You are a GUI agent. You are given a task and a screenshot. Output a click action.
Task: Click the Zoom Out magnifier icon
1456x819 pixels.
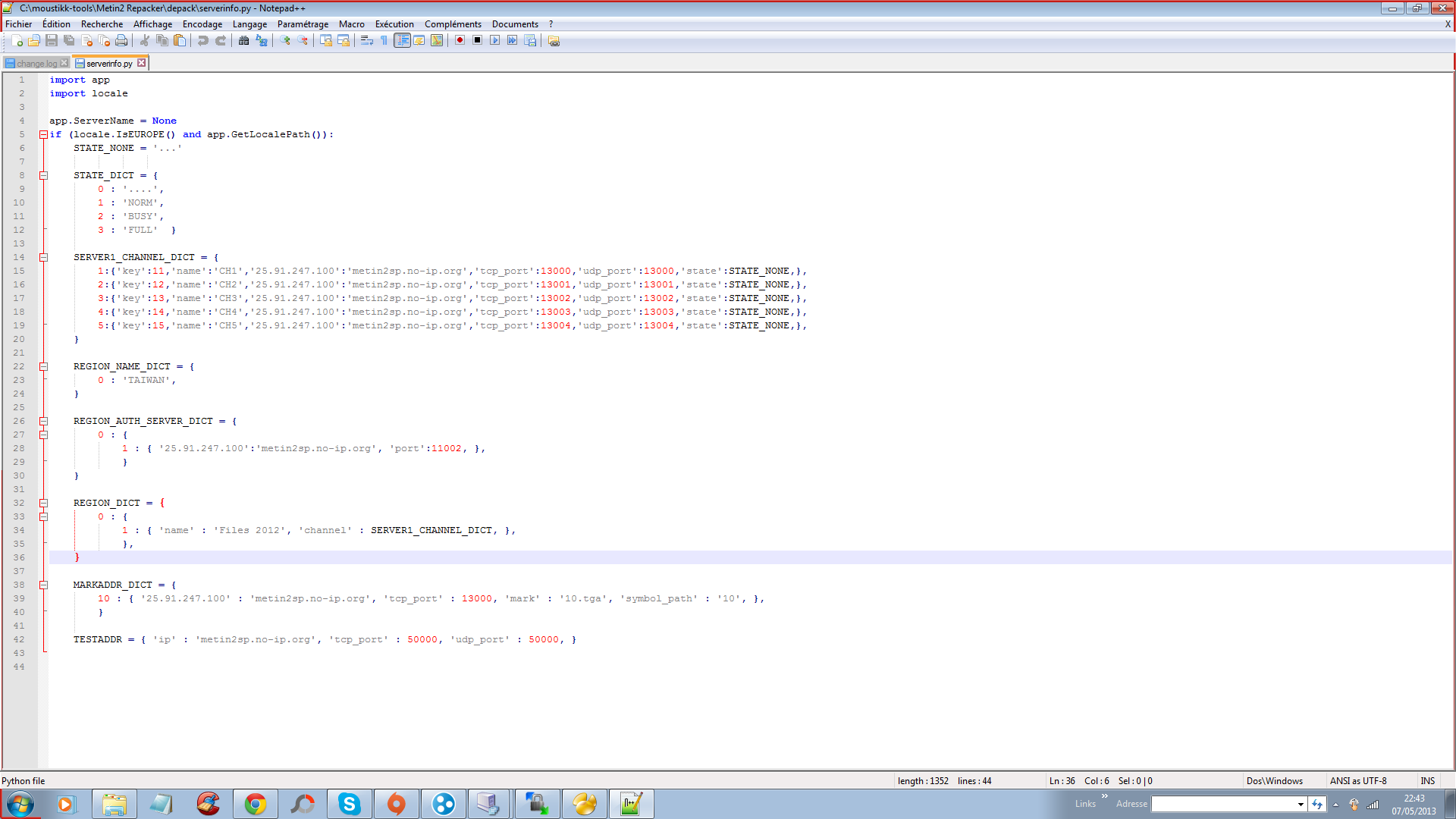coord(303,41)
